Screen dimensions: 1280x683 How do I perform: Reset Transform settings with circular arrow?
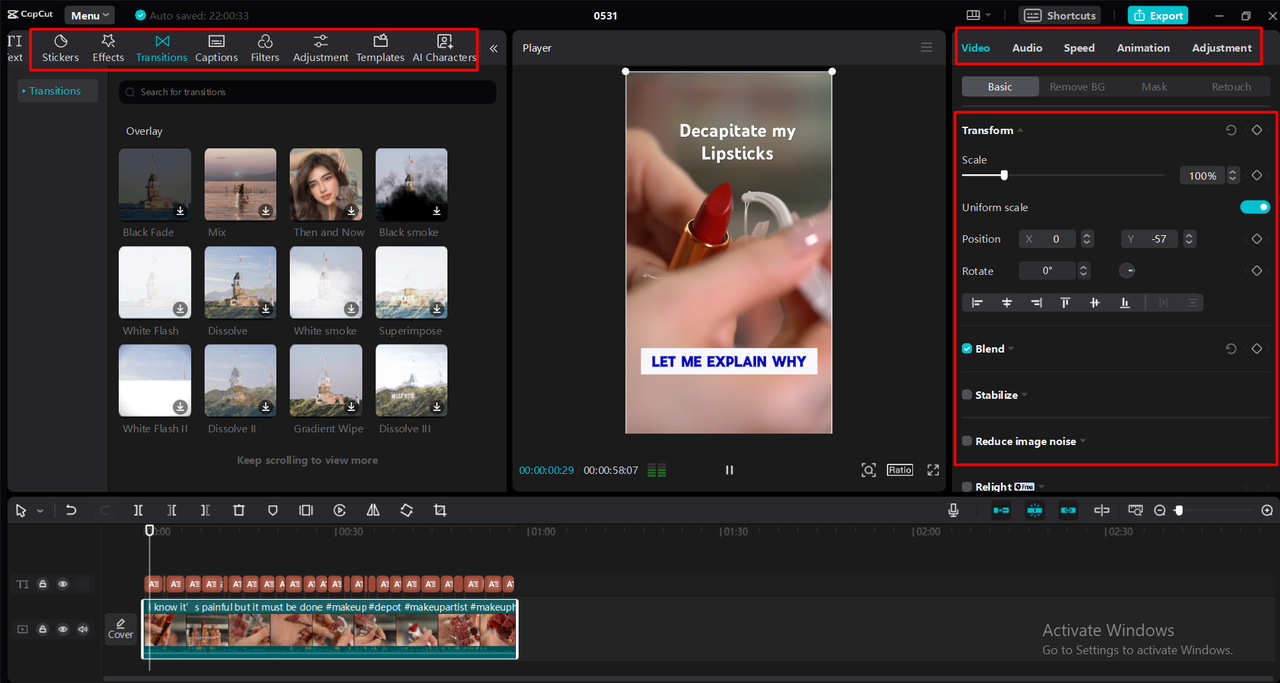pyautogui.click(x=1231, y=130)
